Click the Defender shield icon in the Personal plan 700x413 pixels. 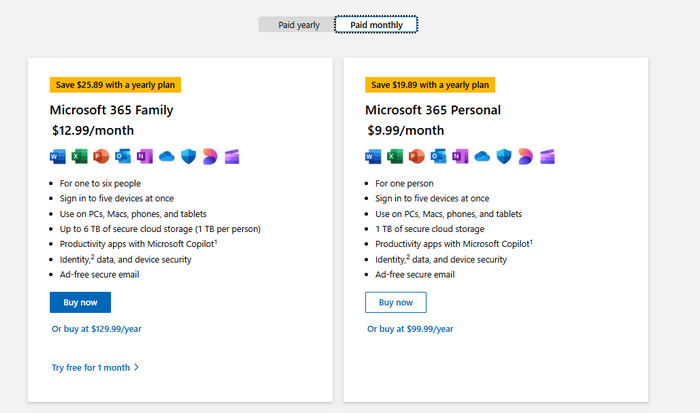pos(503,156)
